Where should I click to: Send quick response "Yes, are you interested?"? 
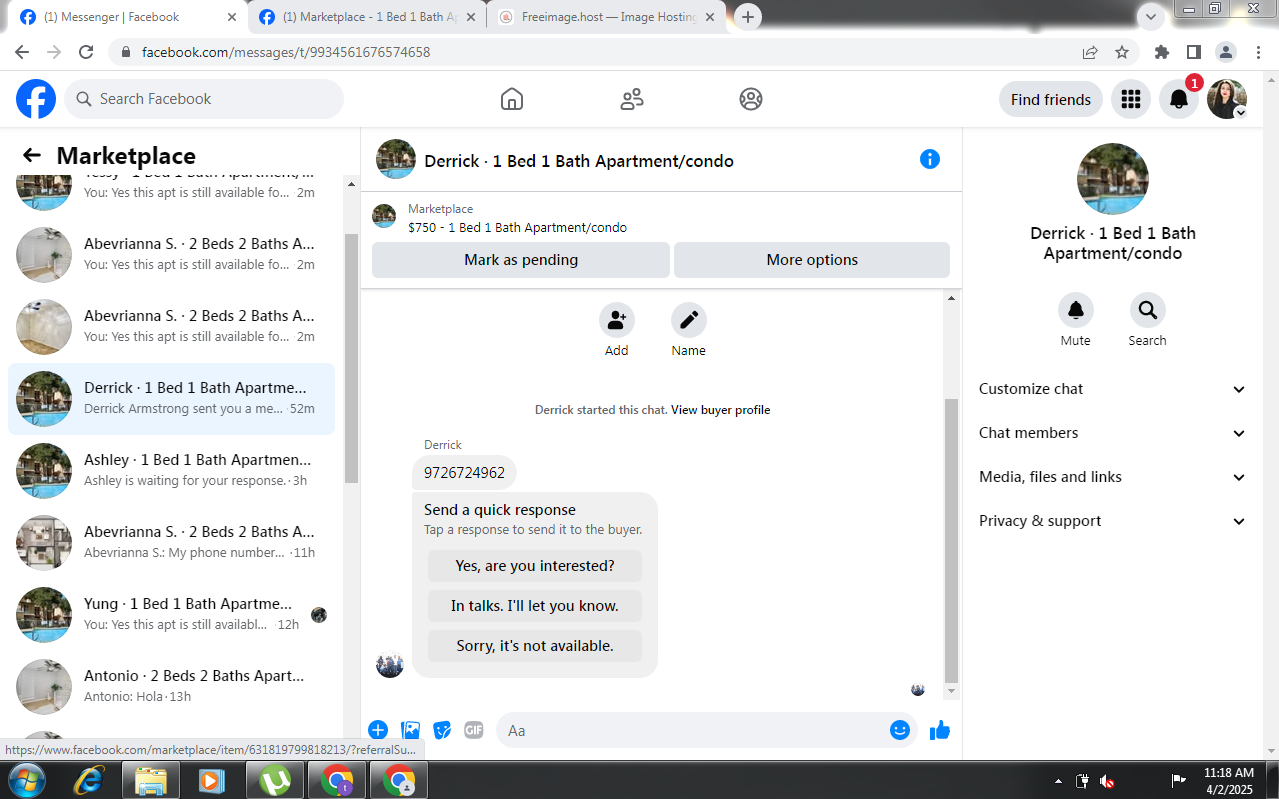pyautogui.click(x=535, y=566)
